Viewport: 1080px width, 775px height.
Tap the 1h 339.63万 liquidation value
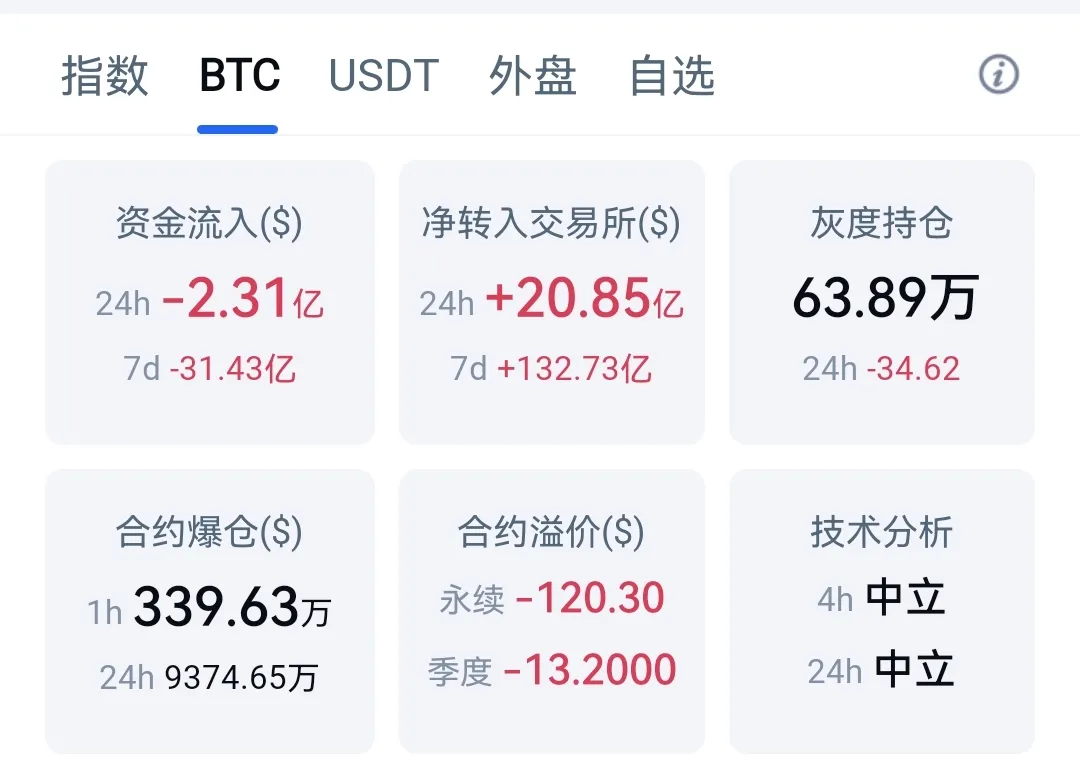tap(209, 607)
